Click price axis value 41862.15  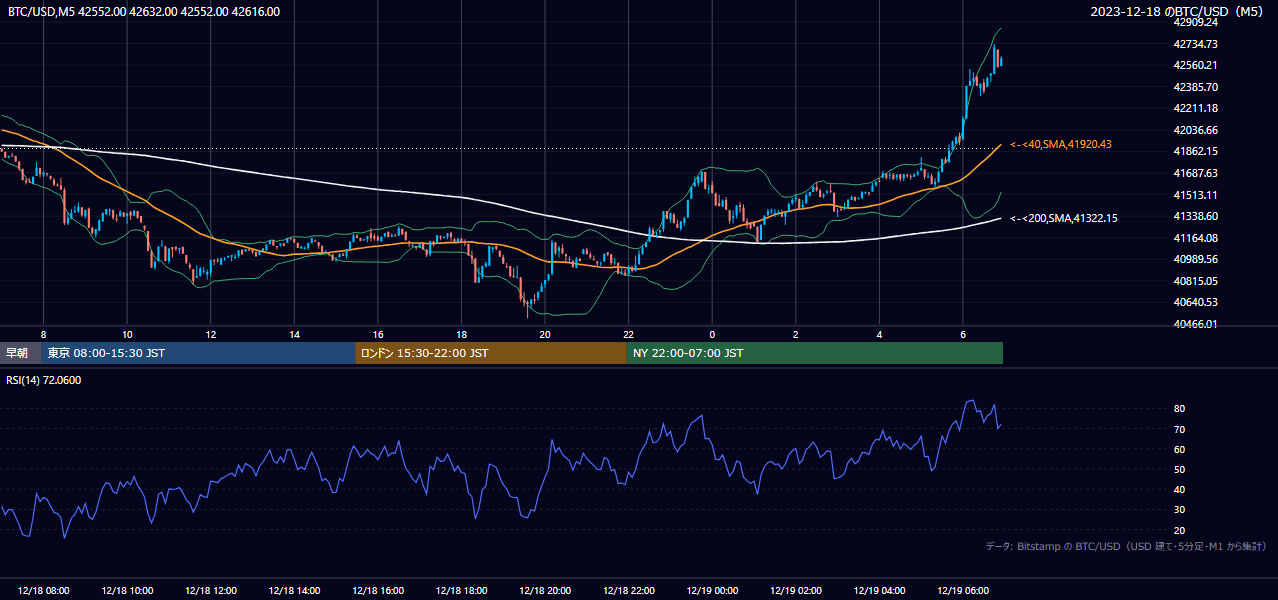(x=1196, y=151)
